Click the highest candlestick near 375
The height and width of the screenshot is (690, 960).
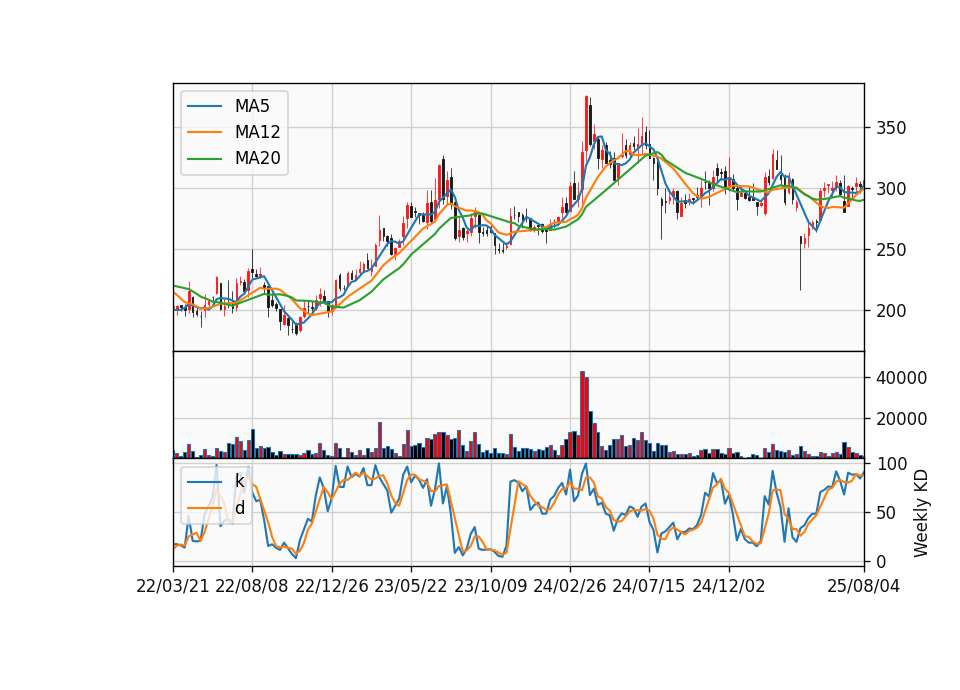(x=587, y=122)
